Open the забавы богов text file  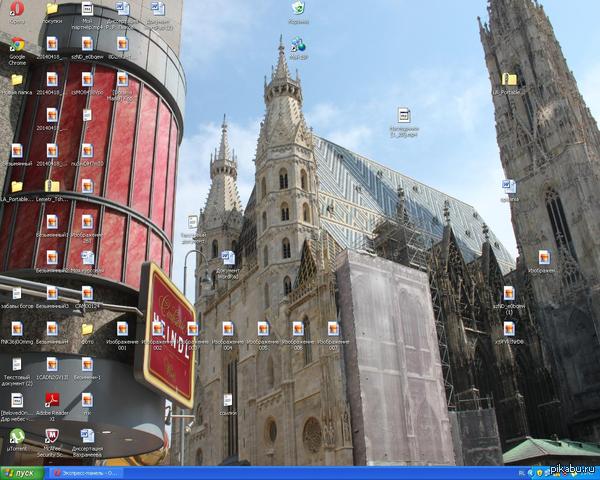coord(16,293)
